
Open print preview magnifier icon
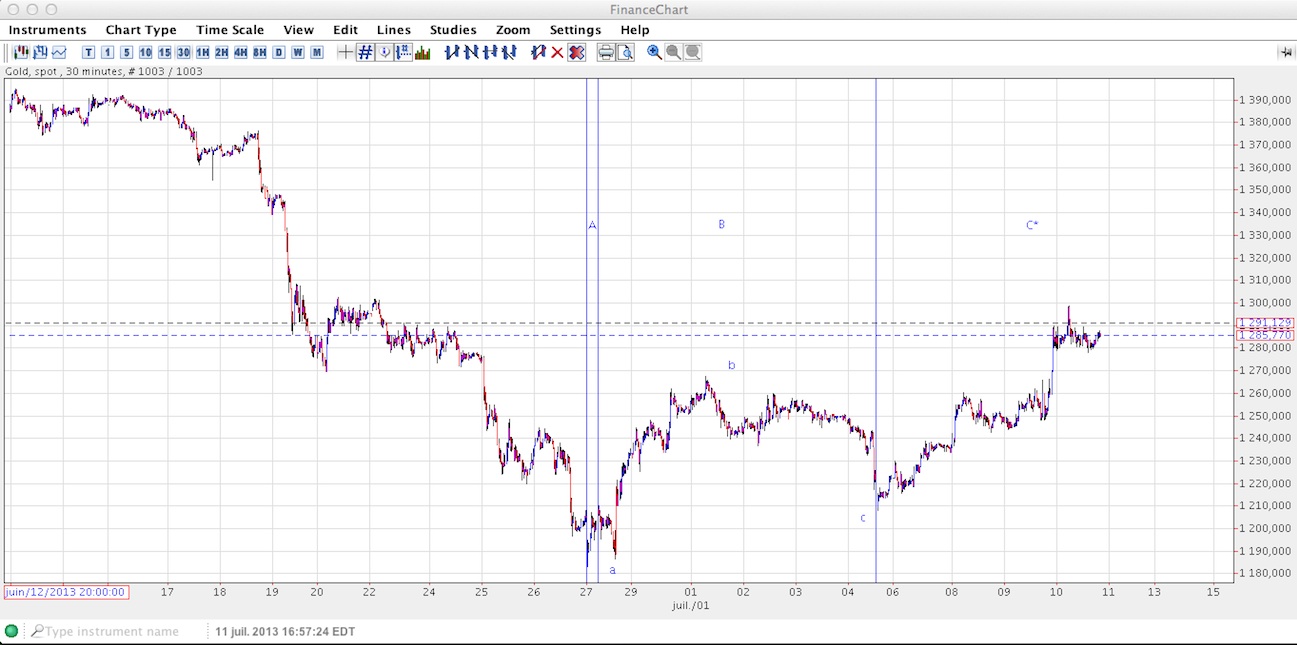(x=625, y=52)
